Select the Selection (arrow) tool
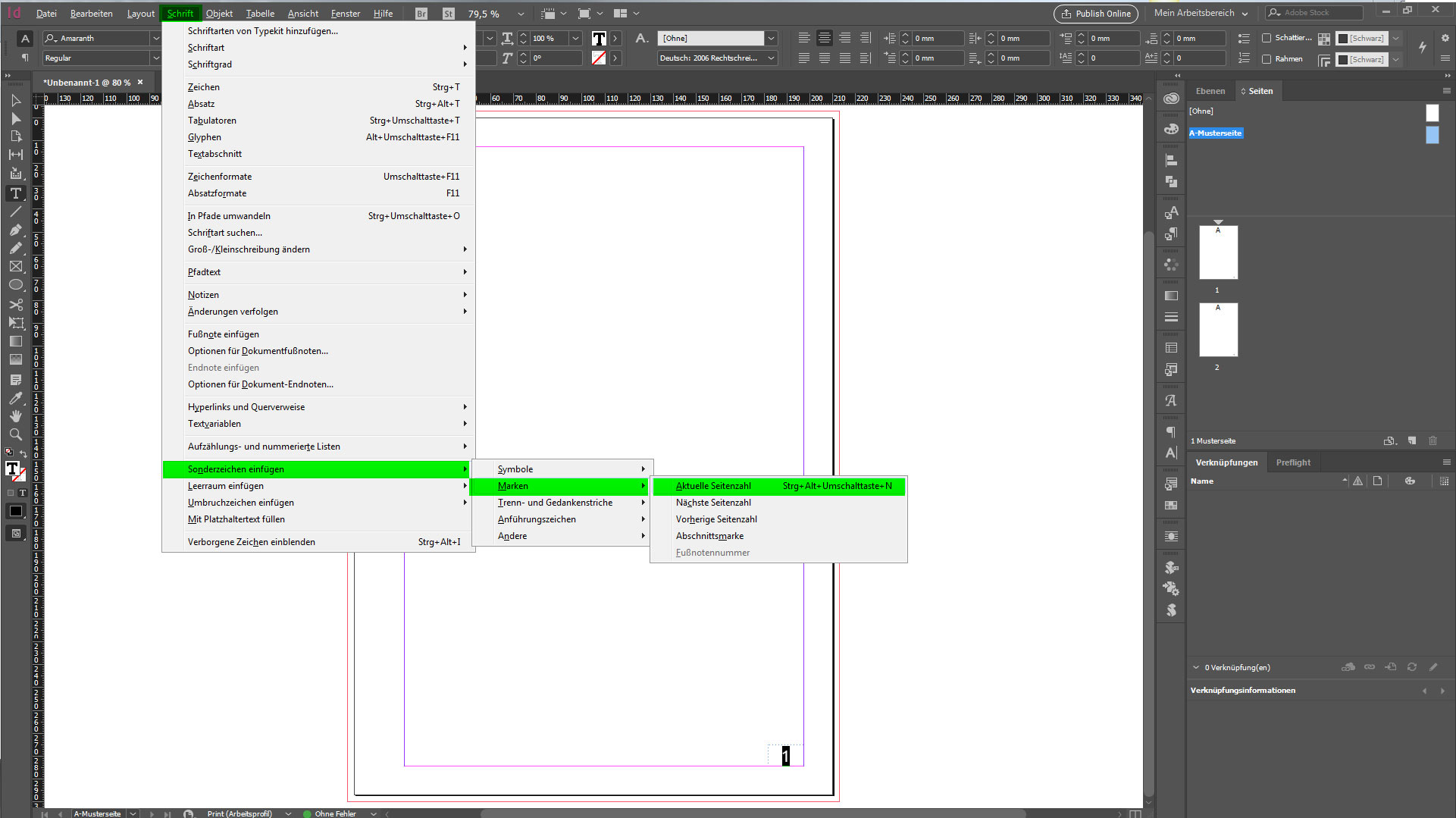 15,100
